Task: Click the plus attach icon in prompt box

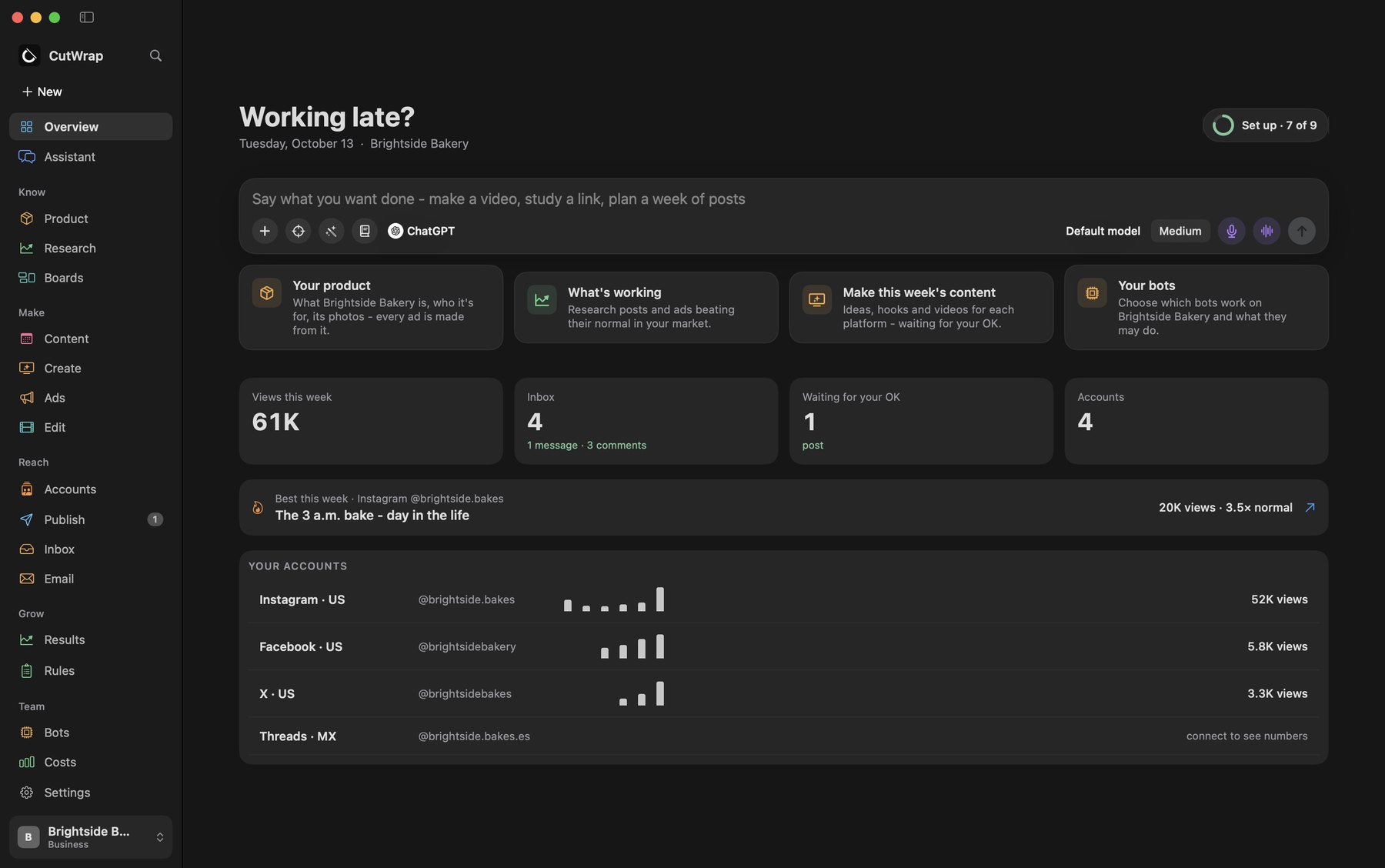Action: pos(265,231)
